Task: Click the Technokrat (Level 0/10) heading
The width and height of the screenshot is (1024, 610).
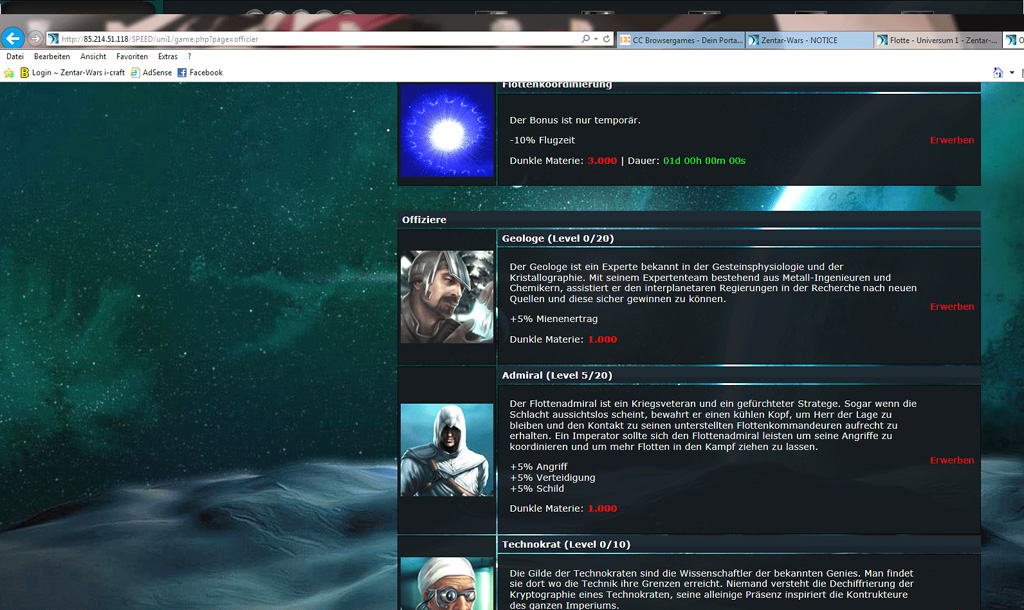Action: (566, 545)
